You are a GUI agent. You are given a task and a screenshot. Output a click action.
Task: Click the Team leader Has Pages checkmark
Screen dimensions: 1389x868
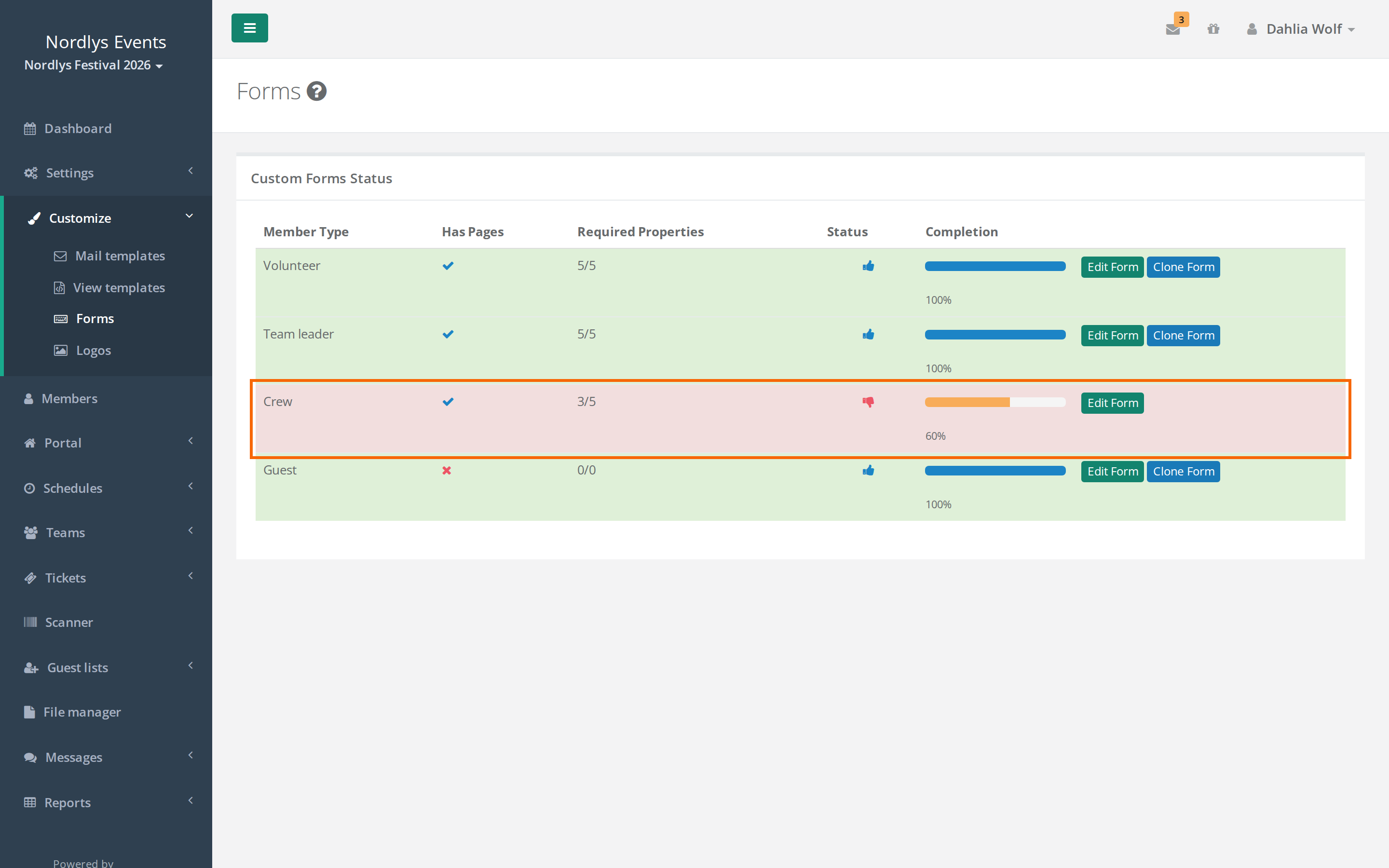pyautogui.click(x=448, y=334)
